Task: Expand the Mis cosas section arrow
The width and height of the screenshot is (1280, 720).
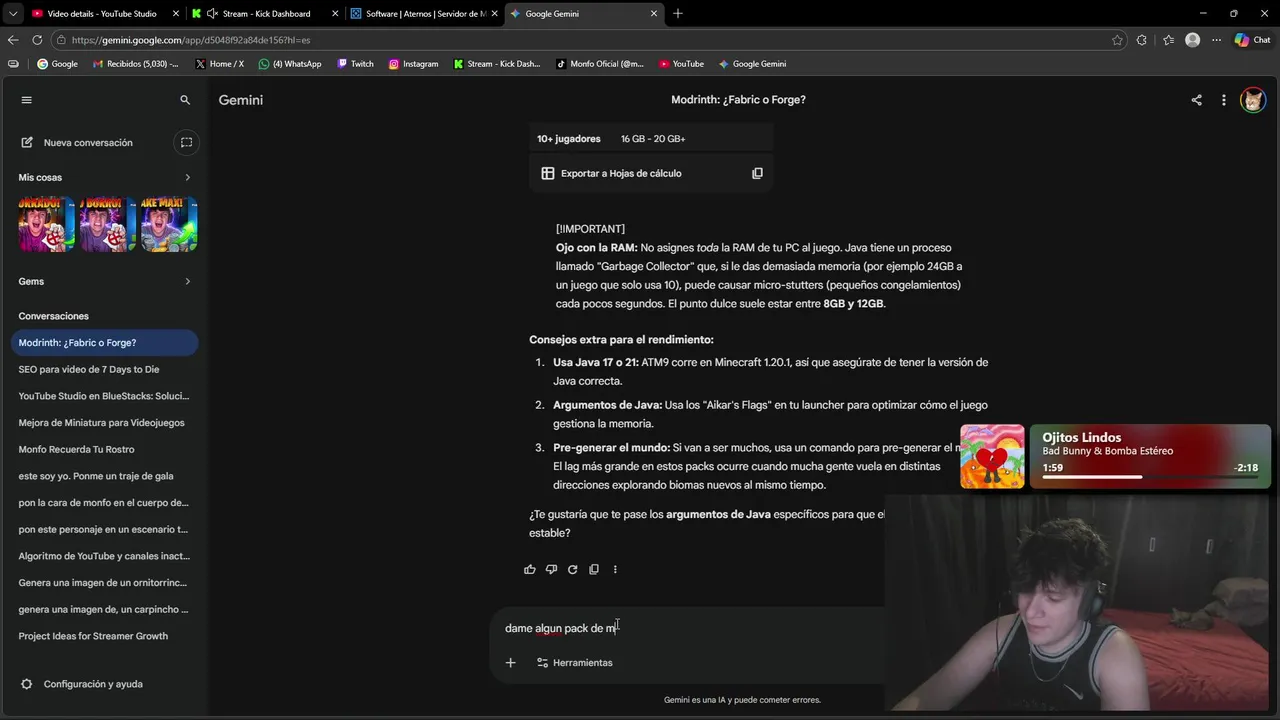Action: pyautogui.click(x=187, y=177)
